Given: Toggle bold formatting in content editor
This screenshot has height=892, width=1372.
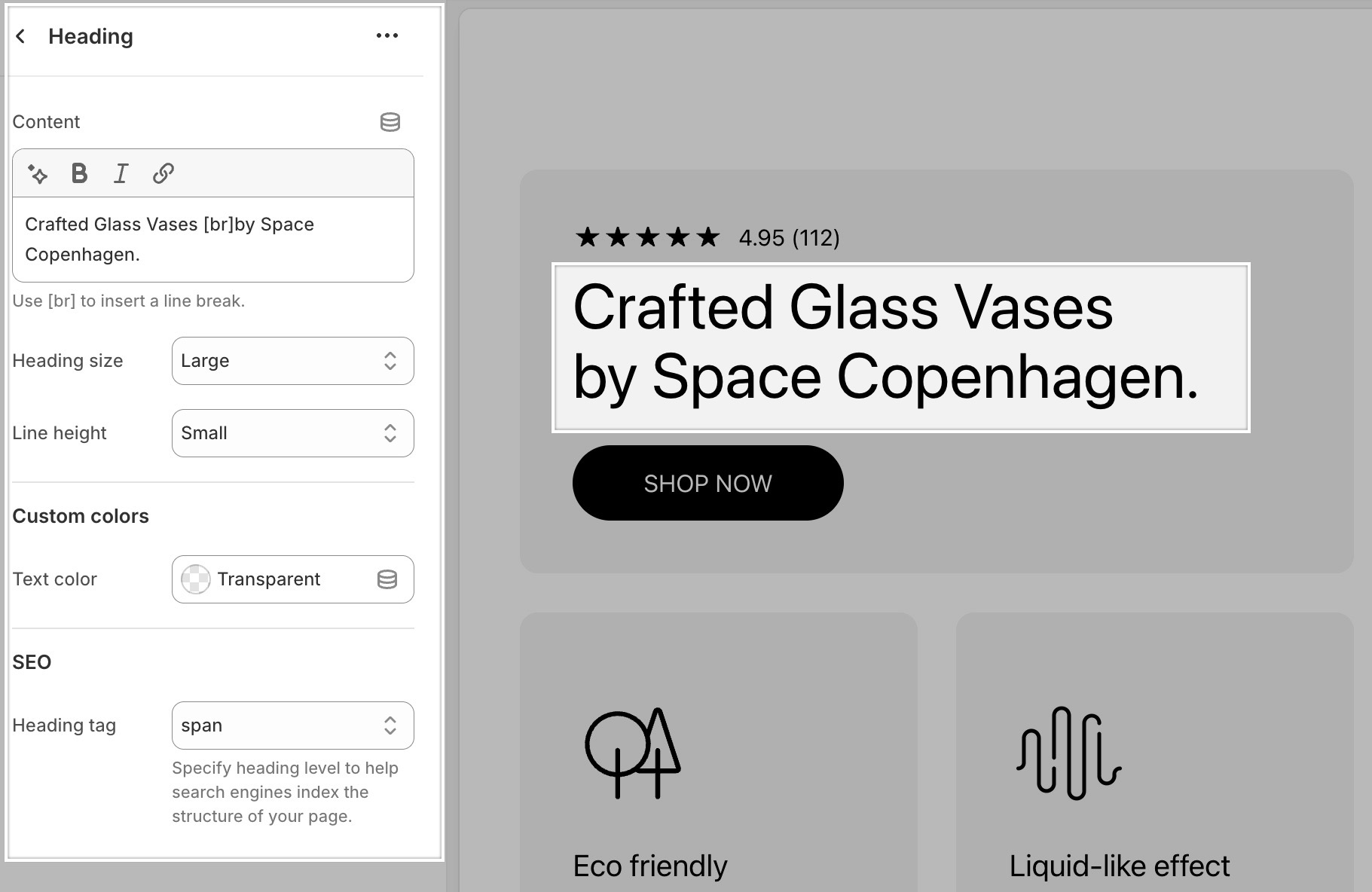Looking at the screenshot, I should coord(79,173).
